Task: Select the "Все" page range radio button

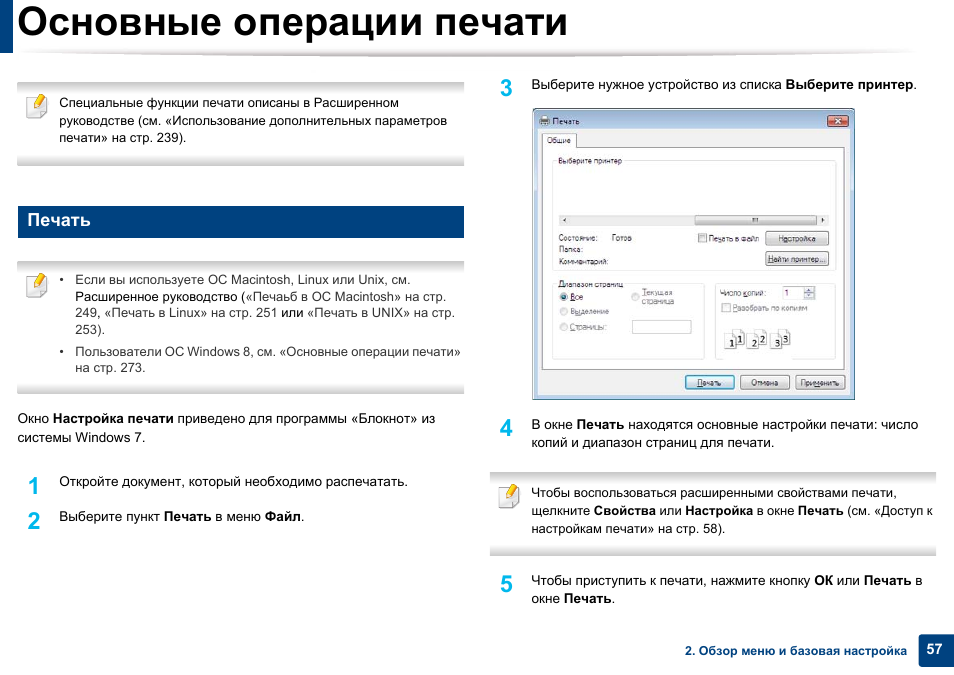Action: tap(564, 297)
